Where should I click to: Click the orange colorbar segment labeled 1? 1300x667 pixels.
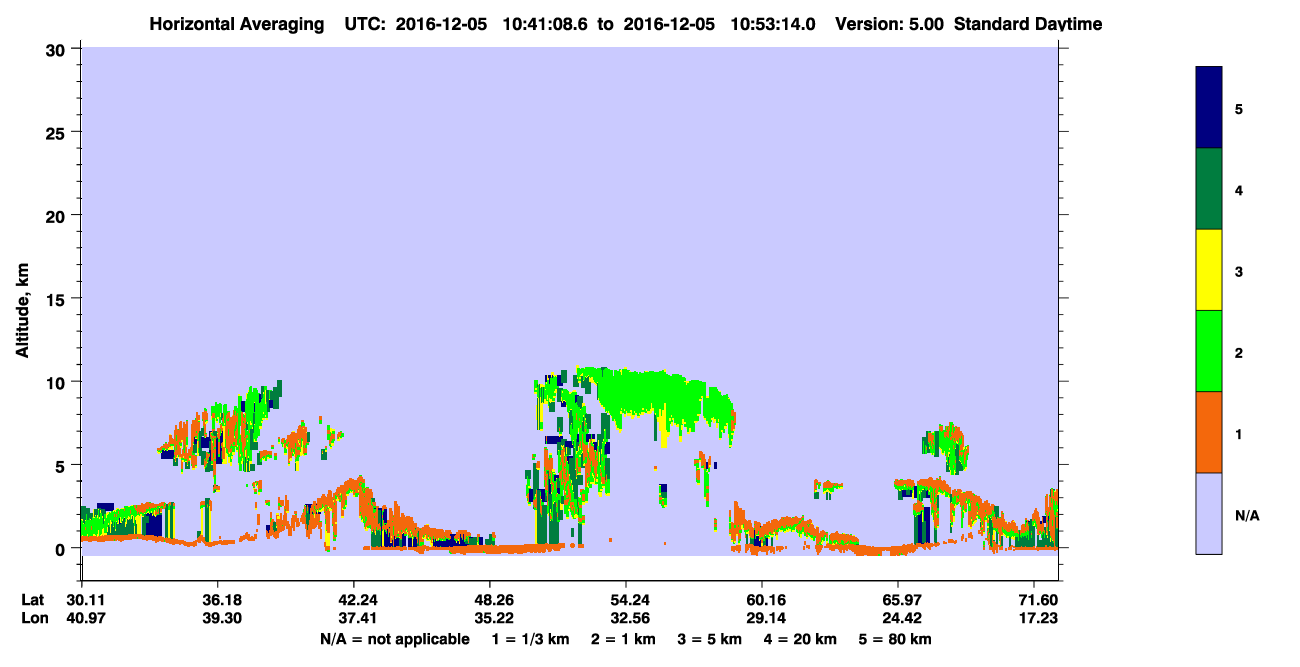tap(1209, 432)
